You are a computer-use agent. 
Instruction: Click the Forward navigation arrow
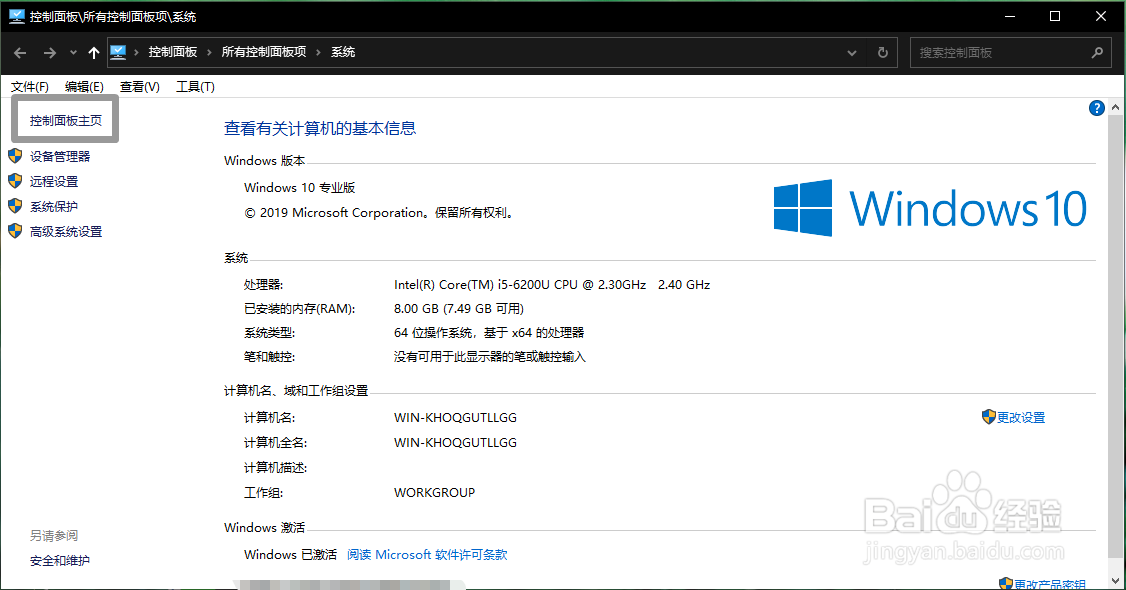49,52
